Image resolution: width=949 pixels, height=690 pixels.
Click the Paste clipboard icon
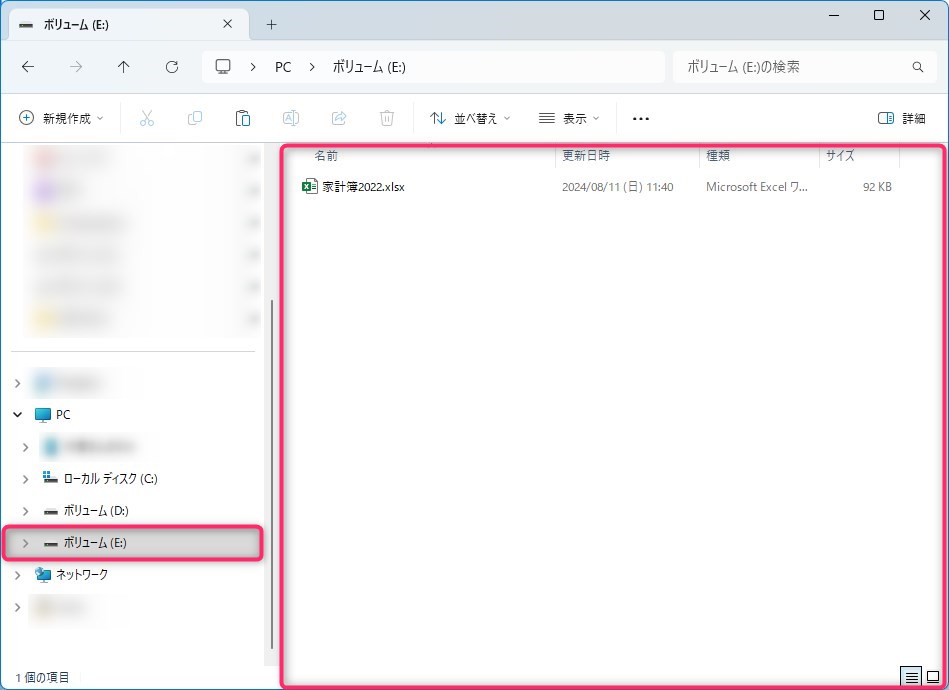pyautogui.click(x=243, y=118)
